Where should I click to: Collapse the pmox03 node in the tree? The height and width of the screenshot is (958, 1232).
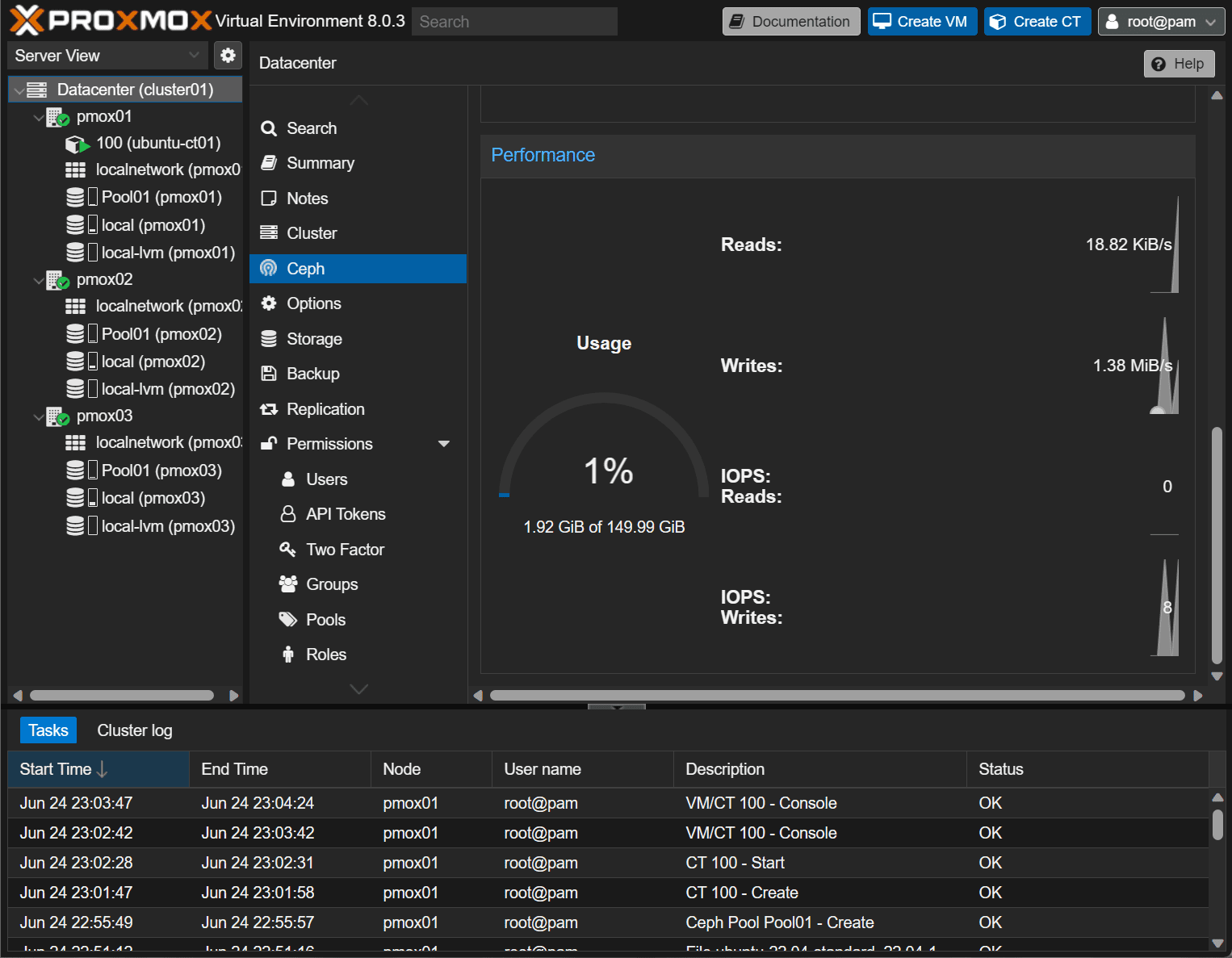click(x=38, y=417)
